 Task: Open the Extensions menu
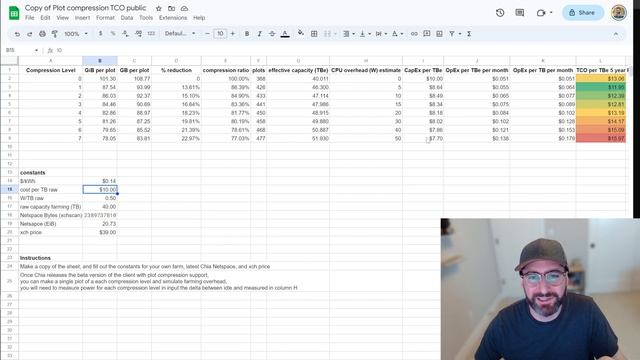tap(173, 18)
